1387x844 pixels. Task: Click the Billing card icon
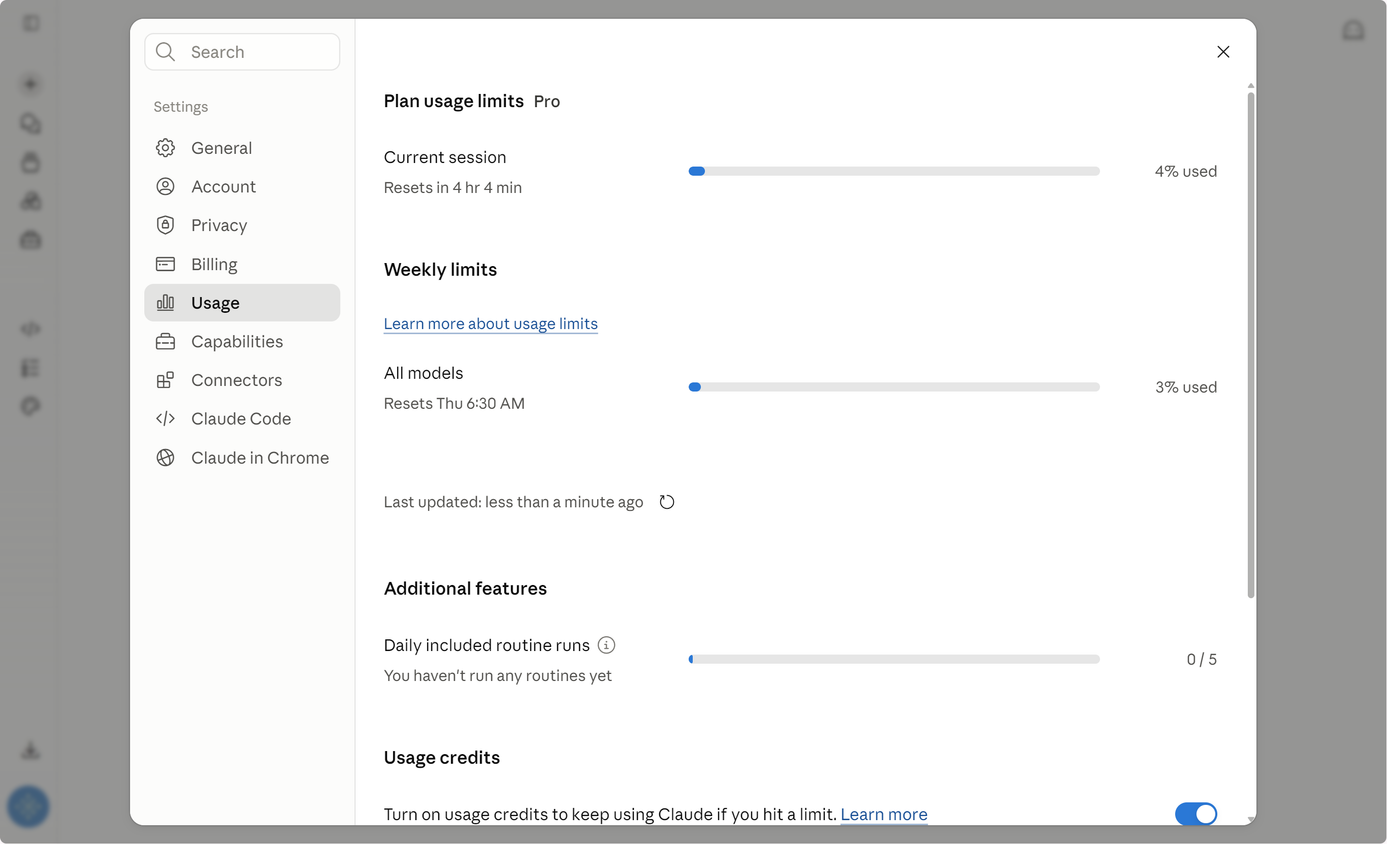[166, 264]
